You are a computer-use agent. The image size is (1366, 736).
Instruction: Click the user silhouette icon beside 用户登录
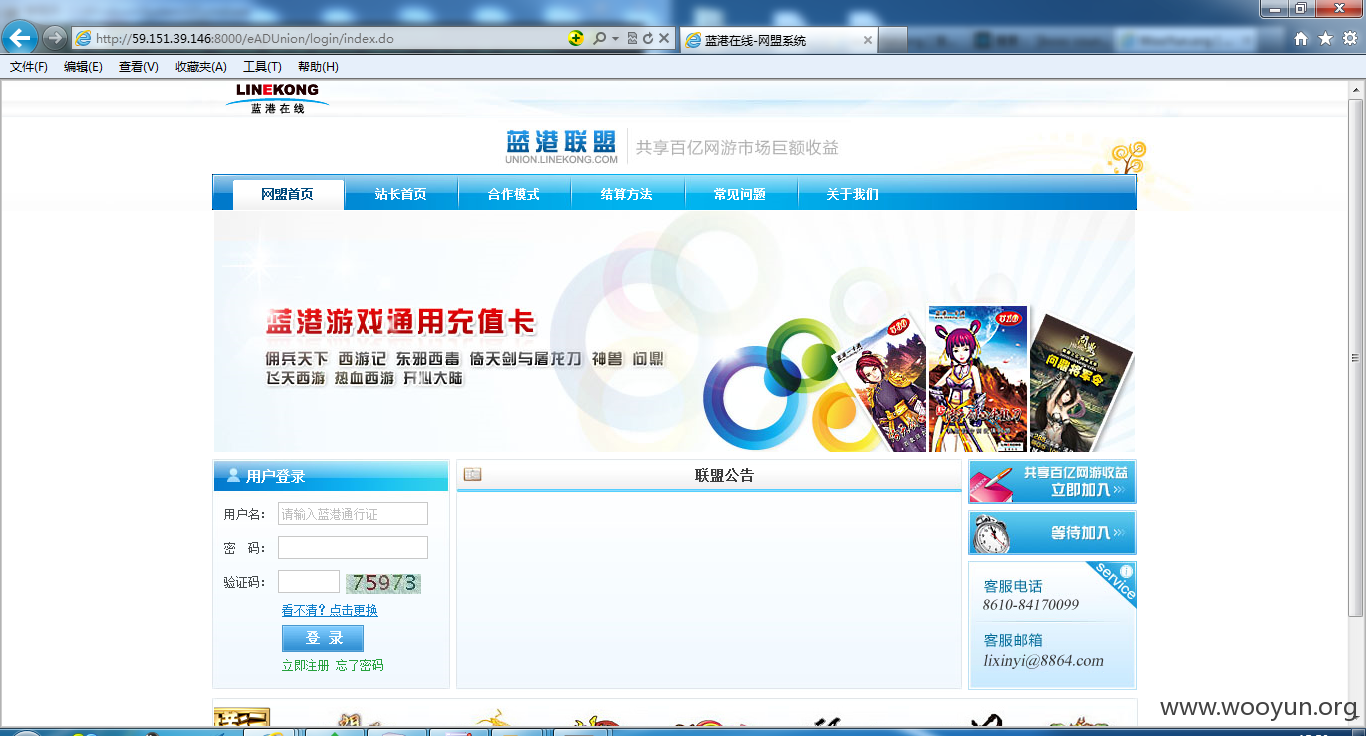click(x=233, y=476)
